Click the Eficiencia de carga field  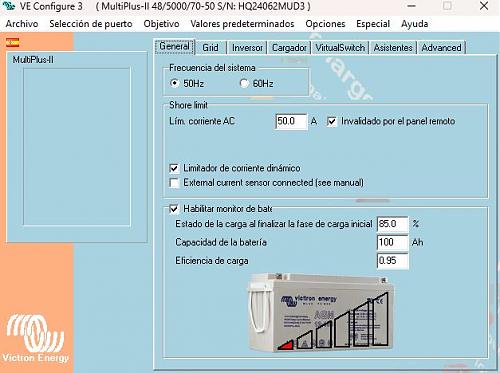(x=393, y=261)
